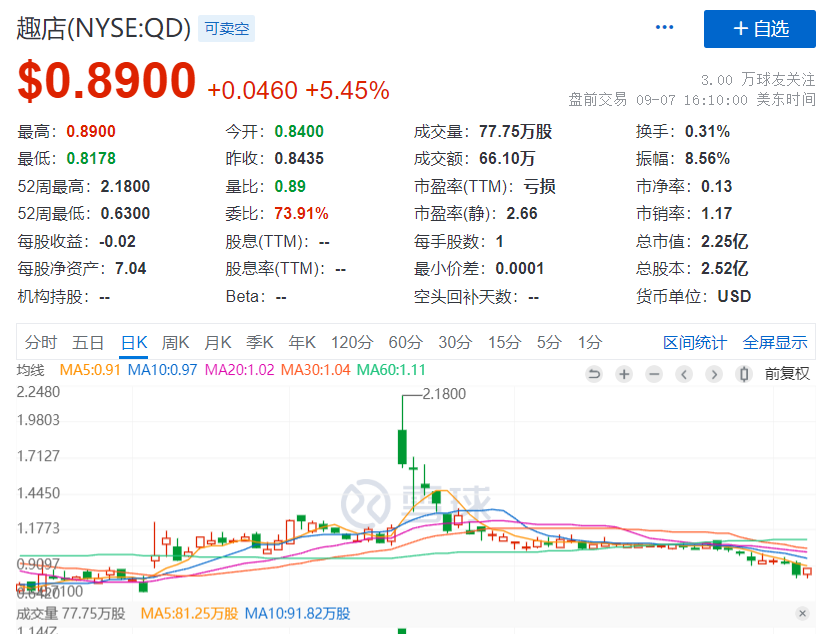Click the chart reset undo arrow icon

[x=594, y=374]
